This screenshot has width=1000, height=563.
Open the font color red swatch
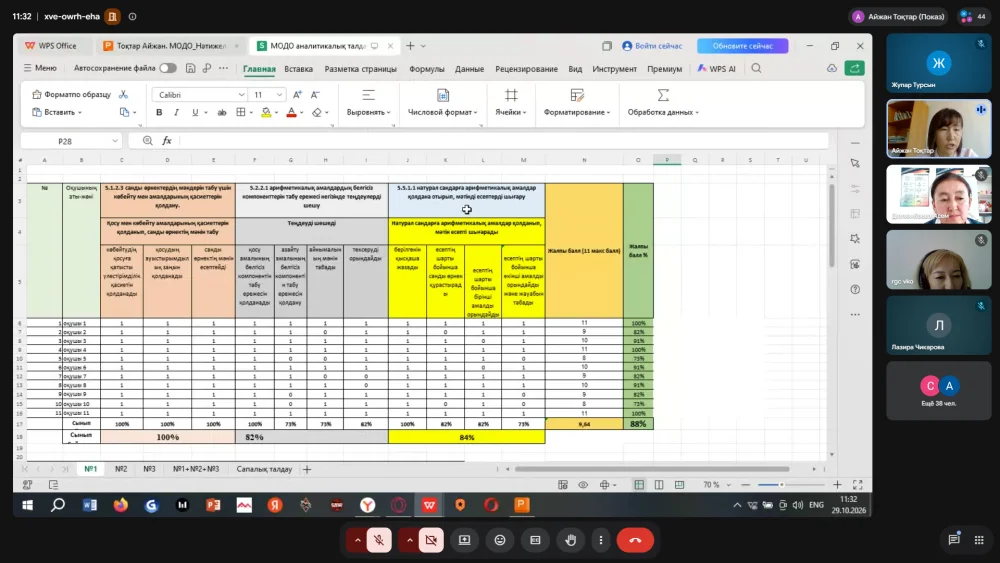(291, 112)
